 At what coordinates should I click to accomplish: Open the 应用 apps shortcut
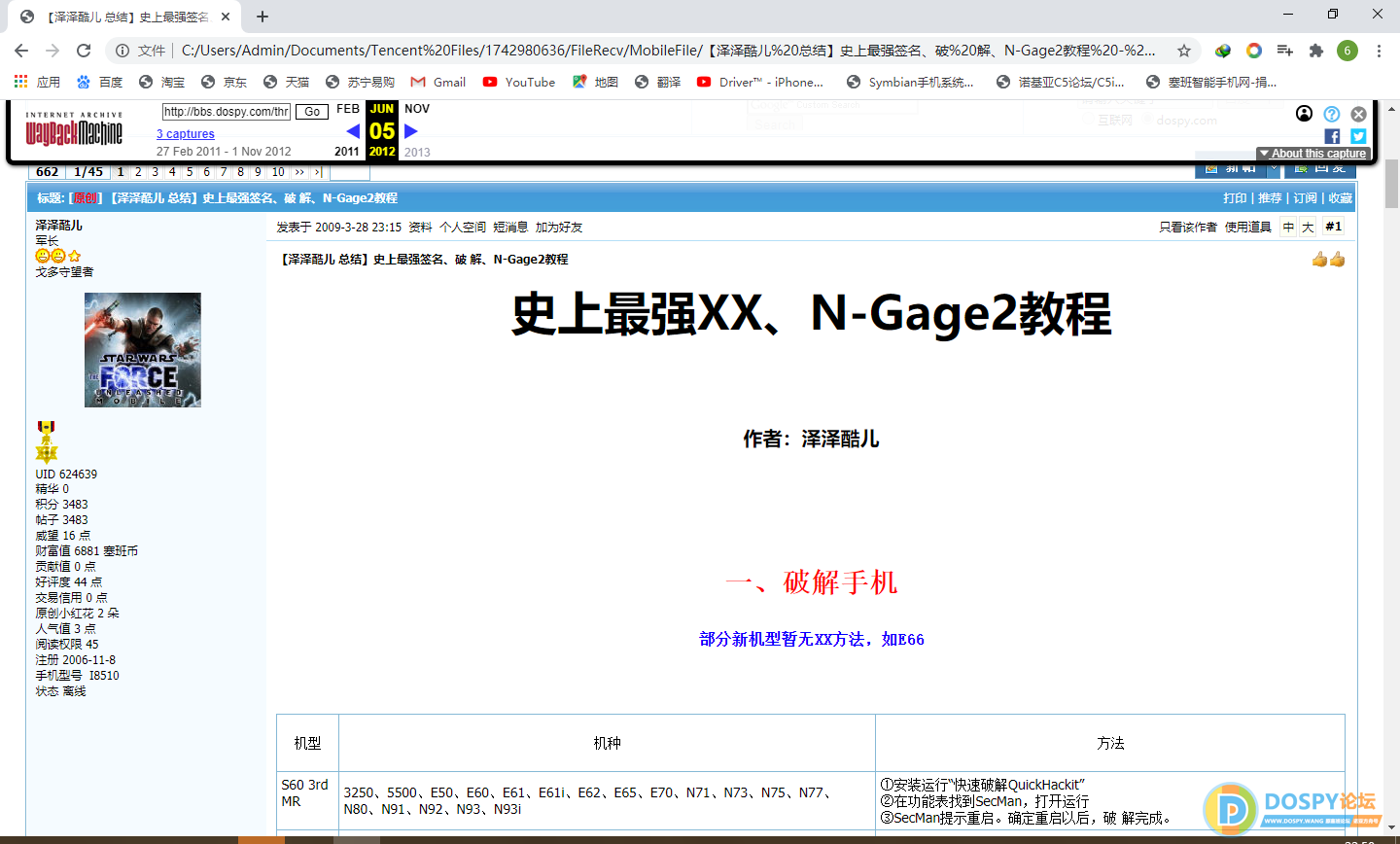[38, 82]
